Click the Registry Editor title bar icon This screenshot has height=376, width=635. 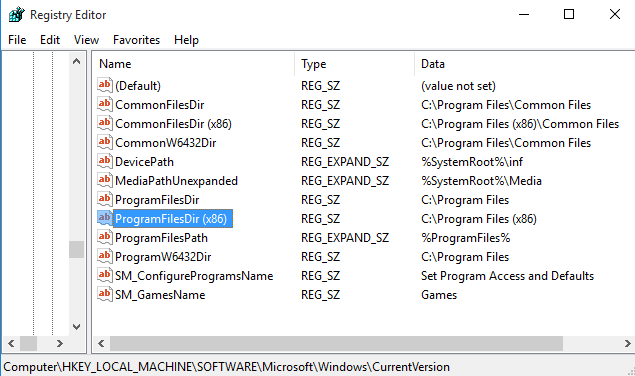[17, 15]
